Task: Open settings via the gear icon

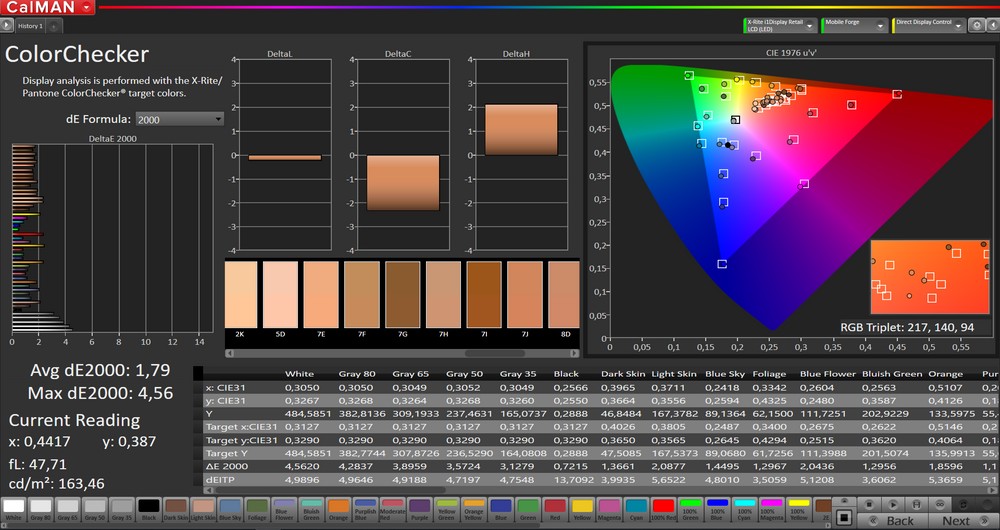Action: 976,25
